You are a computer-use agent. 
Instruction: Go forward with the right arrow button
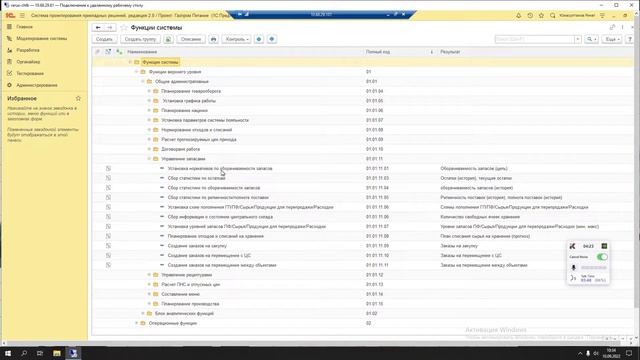click(110, 28)
